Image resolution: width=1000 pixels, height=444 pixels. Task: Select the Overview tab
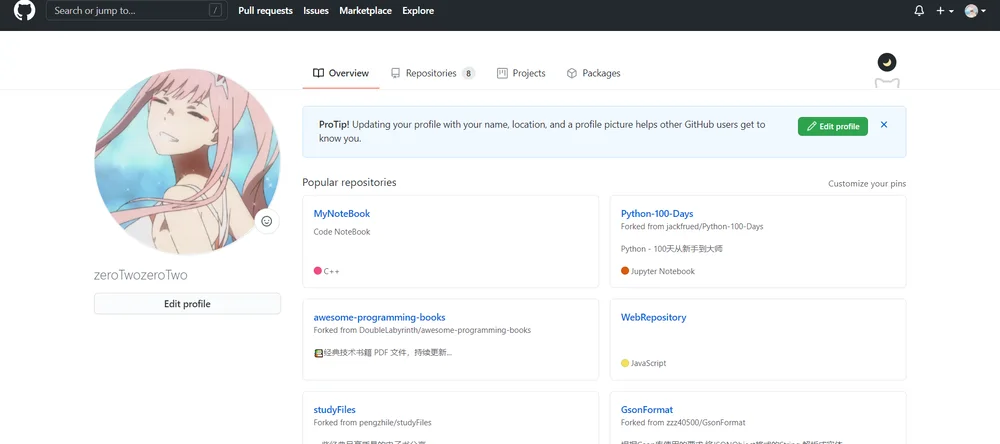(341, 73)
